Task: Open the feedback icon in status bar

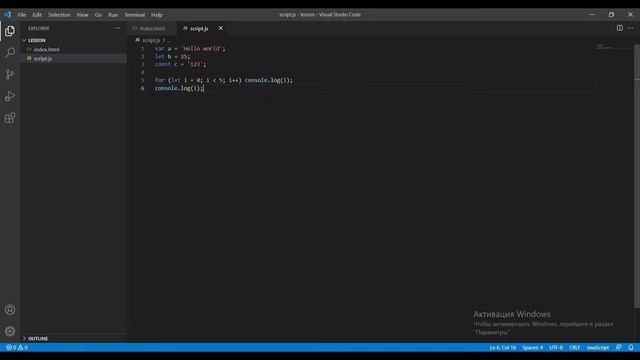Action: click(x=619, y=347)
